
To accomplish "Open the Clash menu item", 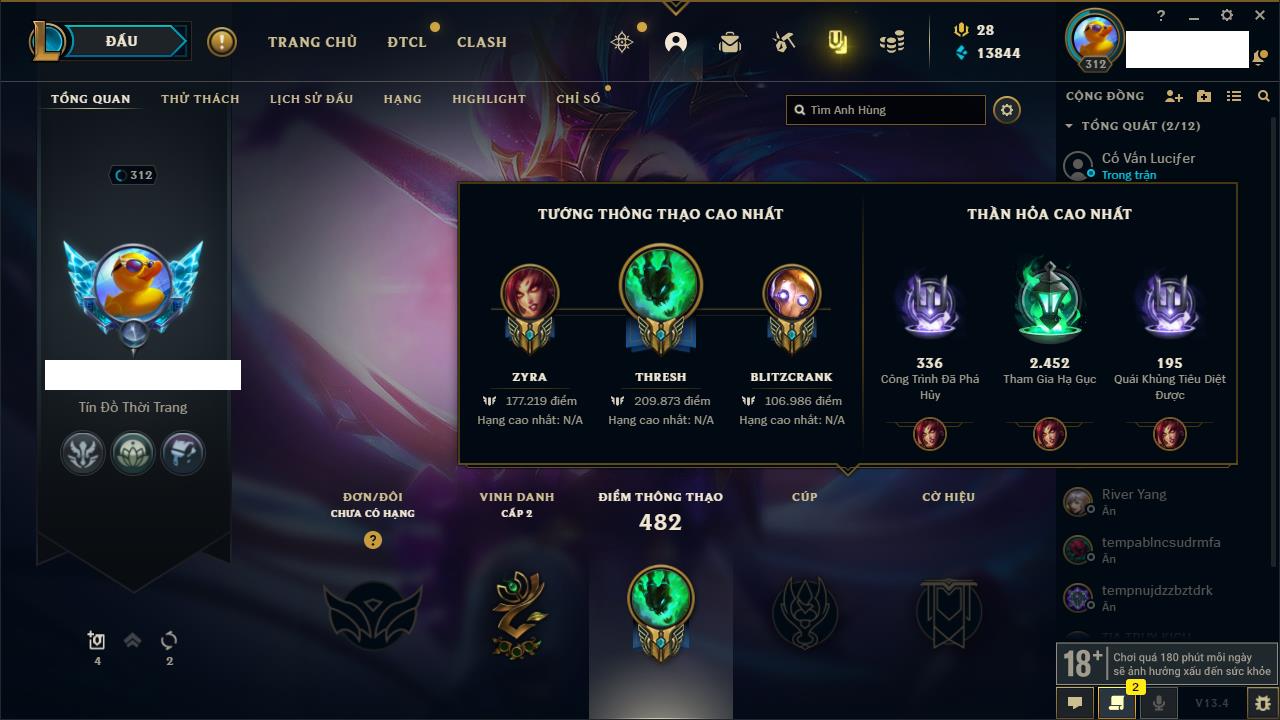I will 482,42.
